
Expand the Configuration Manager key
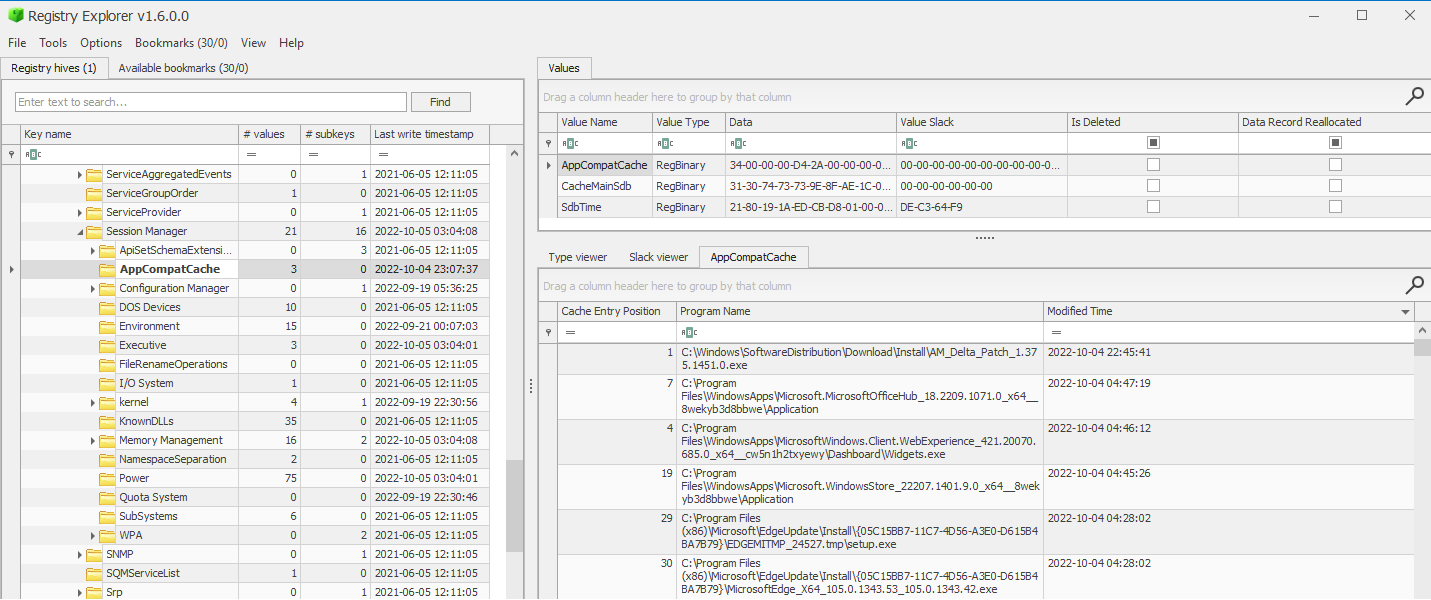(91, 287)
